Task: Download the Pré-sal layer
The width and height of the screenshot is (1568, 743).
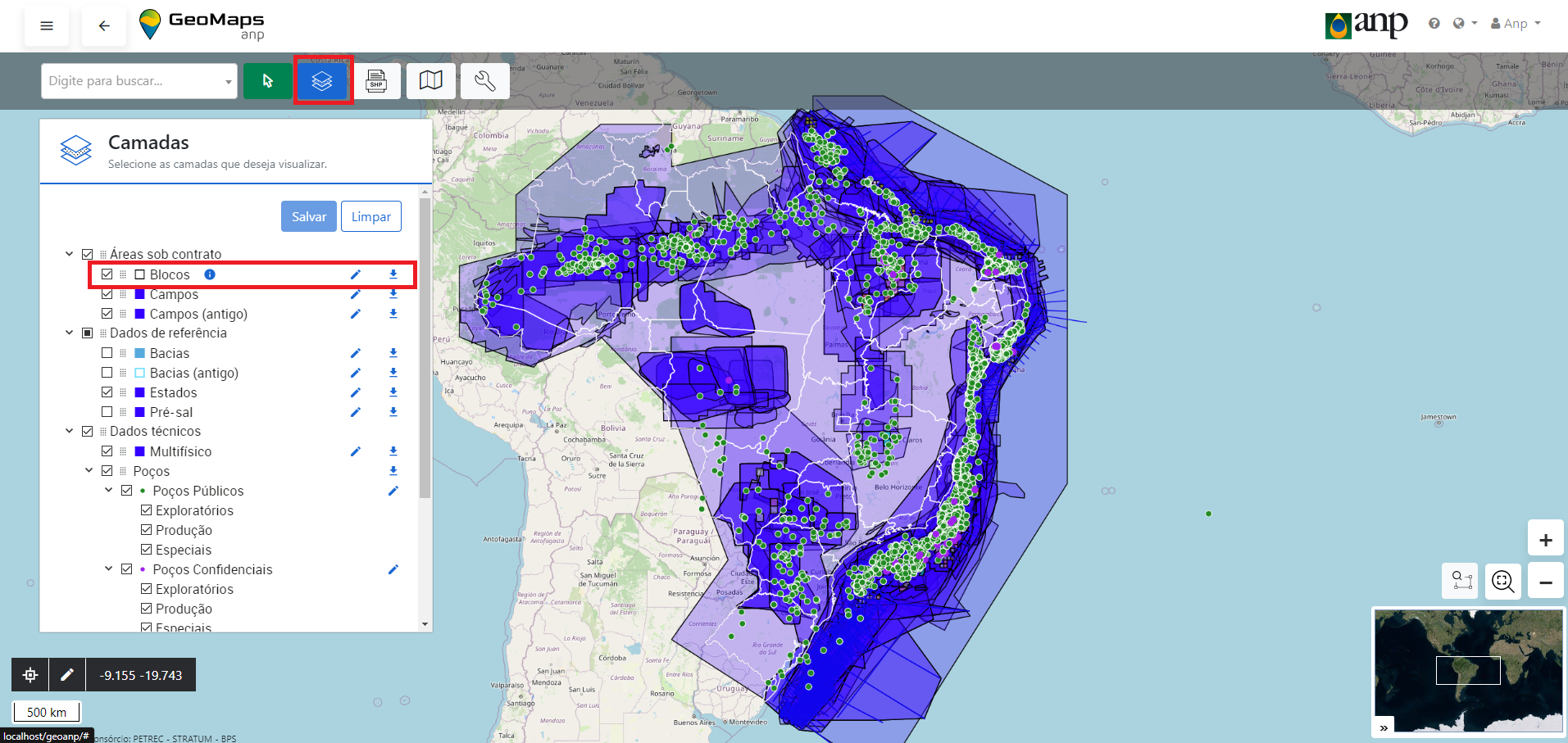Action: pos(393,412)
